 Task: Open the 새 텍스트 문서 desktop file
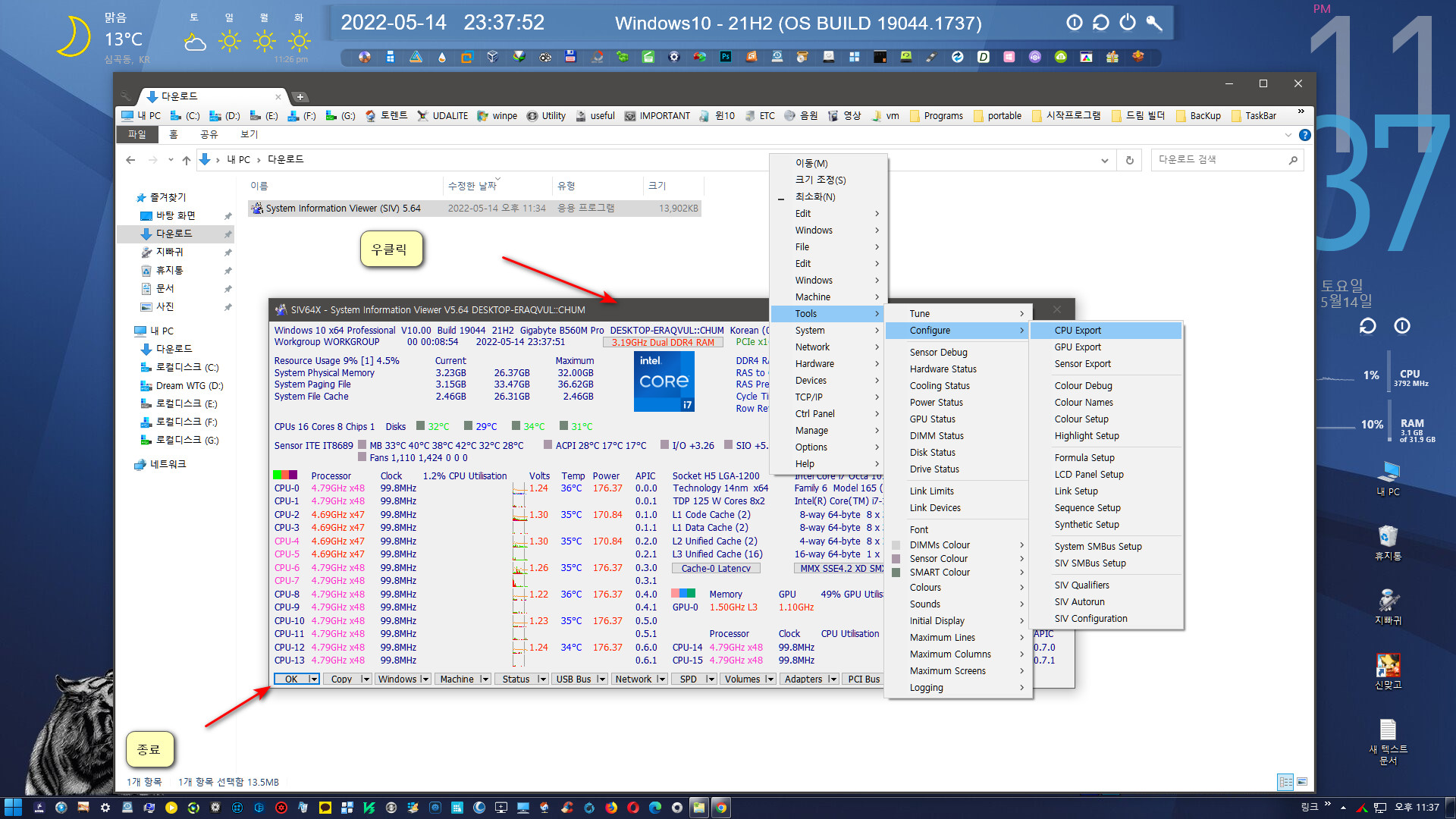[1388, 742]
